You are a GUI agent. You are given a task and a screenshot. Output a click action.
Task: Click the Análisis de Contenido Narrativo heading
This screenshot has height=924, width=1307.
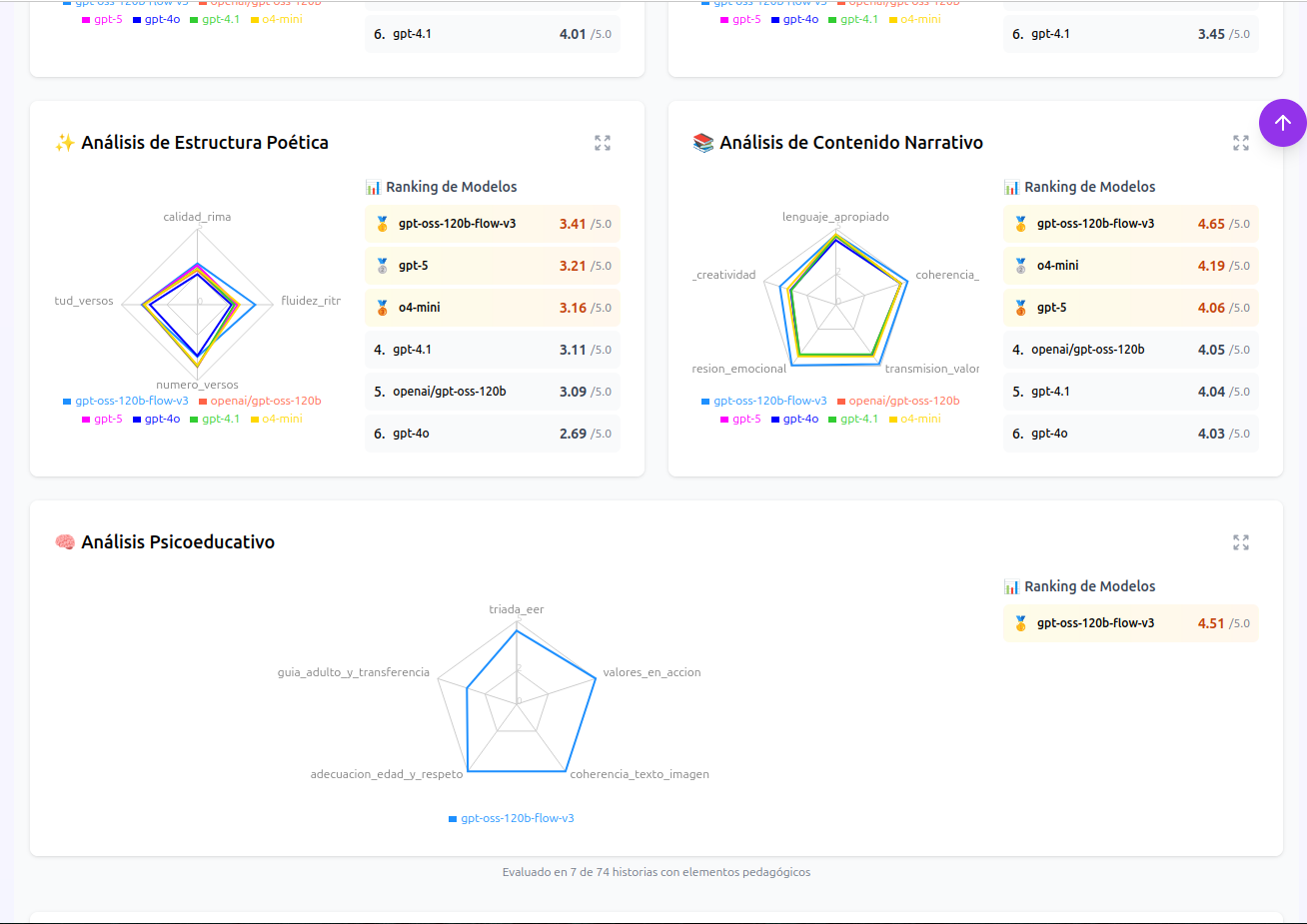pyautogui.click(x=851, y=143)
